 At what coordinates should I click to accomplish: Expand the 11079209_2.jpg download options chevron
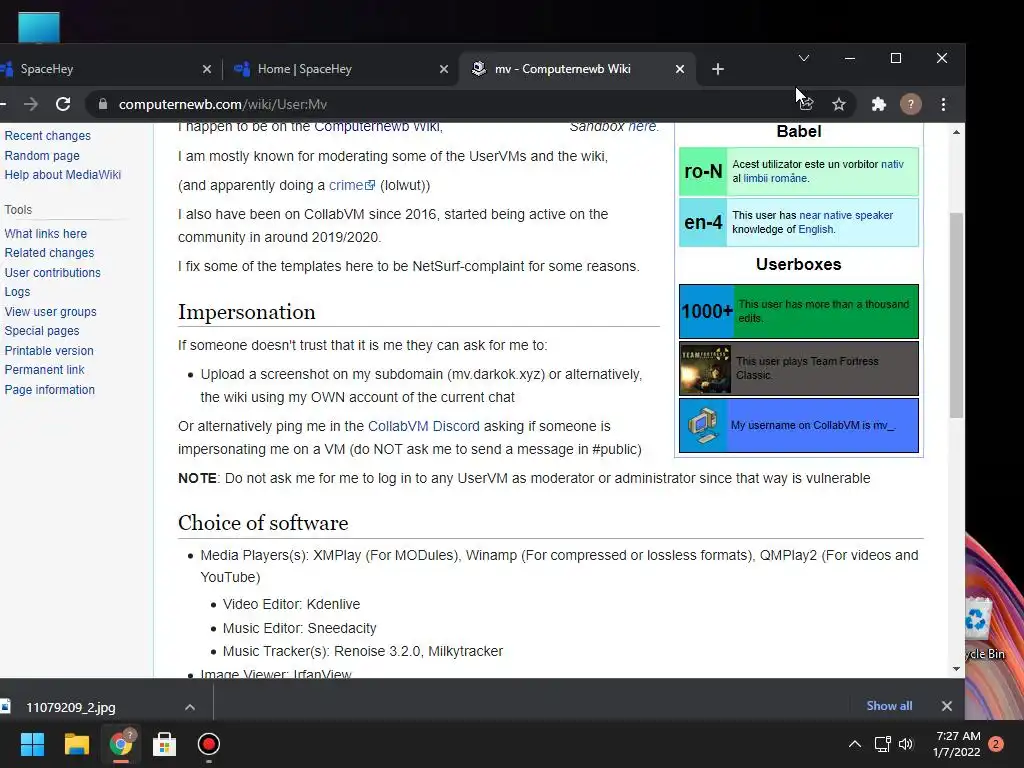[x=190, y=707]
